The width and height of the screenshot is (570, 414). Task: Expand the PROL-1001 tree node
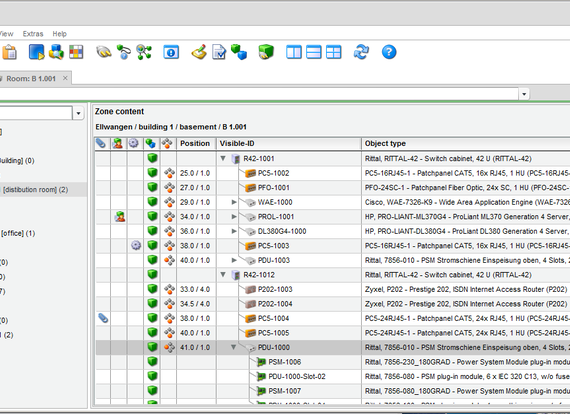(x=234, y=217)
